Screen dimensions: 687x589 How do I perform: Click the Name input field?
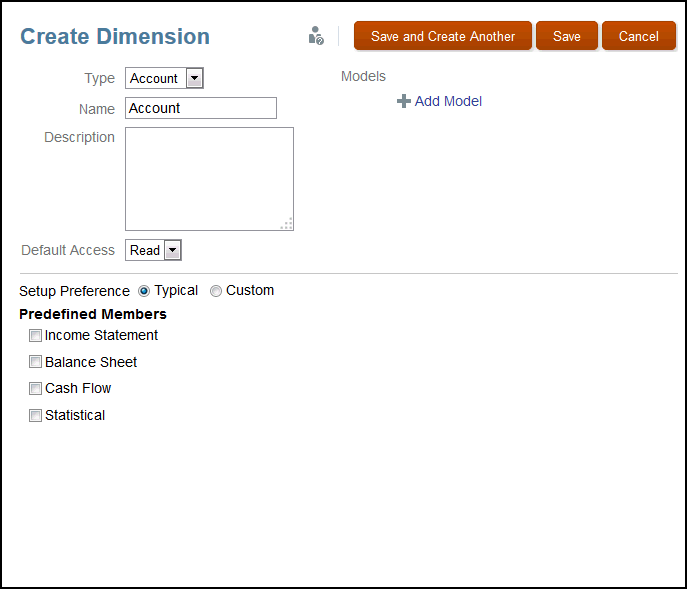point(201,108)
